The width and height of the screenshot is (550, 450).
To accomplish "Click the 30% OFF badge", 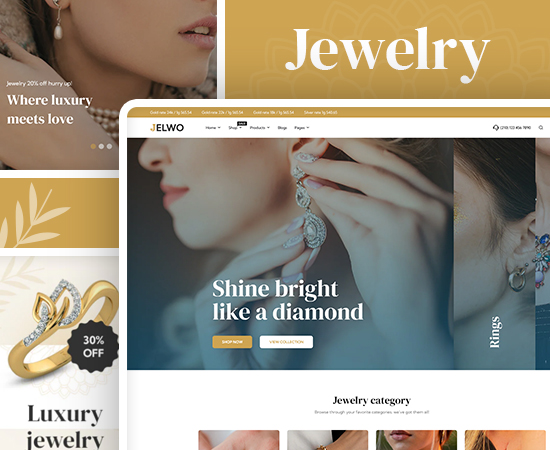I will point(93,346).
